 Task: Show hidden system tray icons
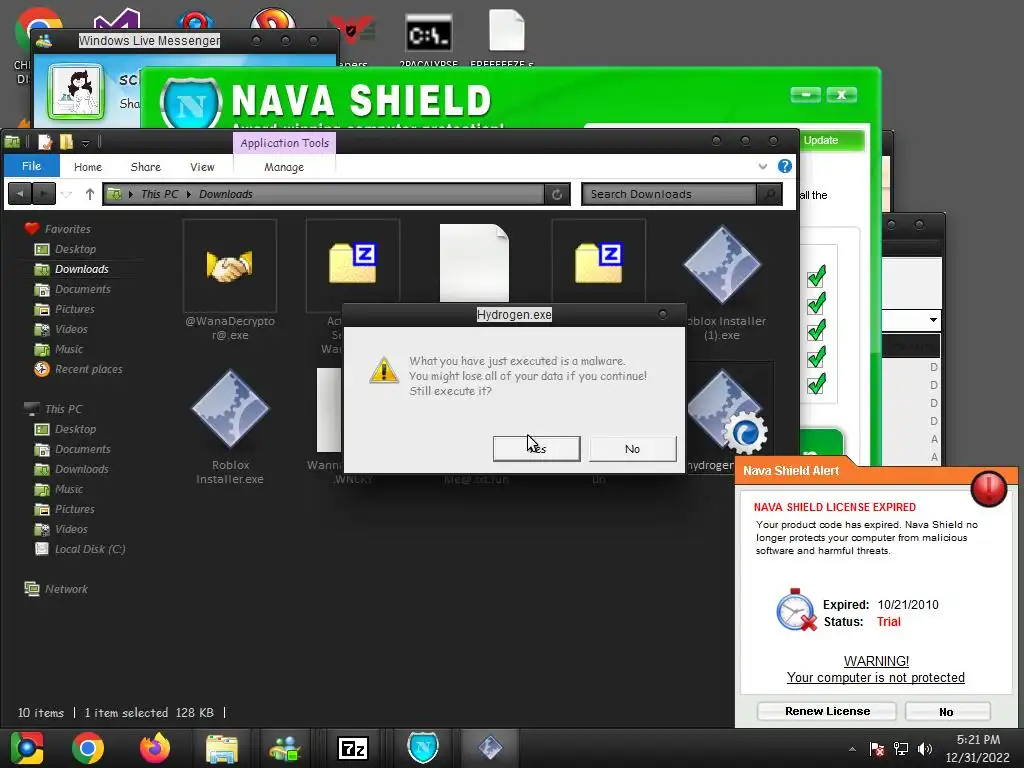pyautogui.click(x=852, y=749)
